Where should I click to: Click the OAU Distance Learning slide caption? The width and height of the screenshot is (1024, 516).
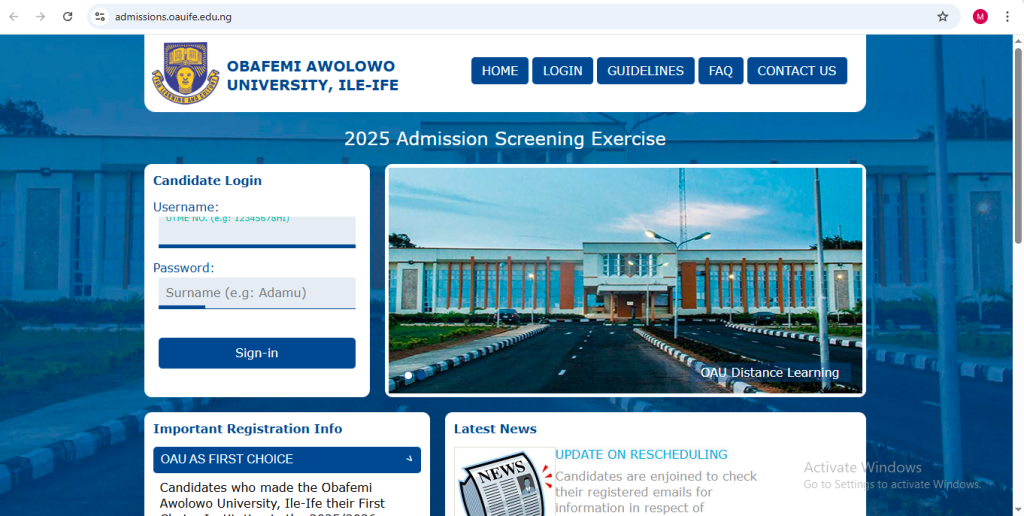(x=769, y=372)
